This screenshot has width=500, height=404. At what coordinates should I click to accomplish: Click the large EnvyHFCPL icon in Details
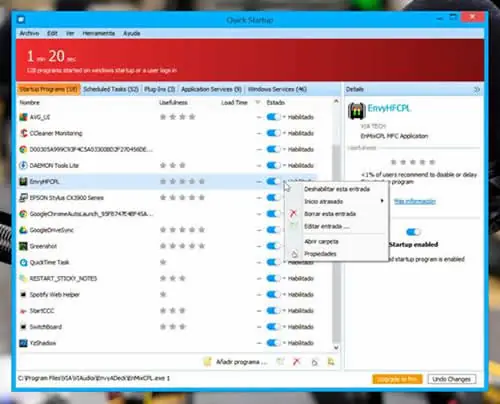(356, 111)
